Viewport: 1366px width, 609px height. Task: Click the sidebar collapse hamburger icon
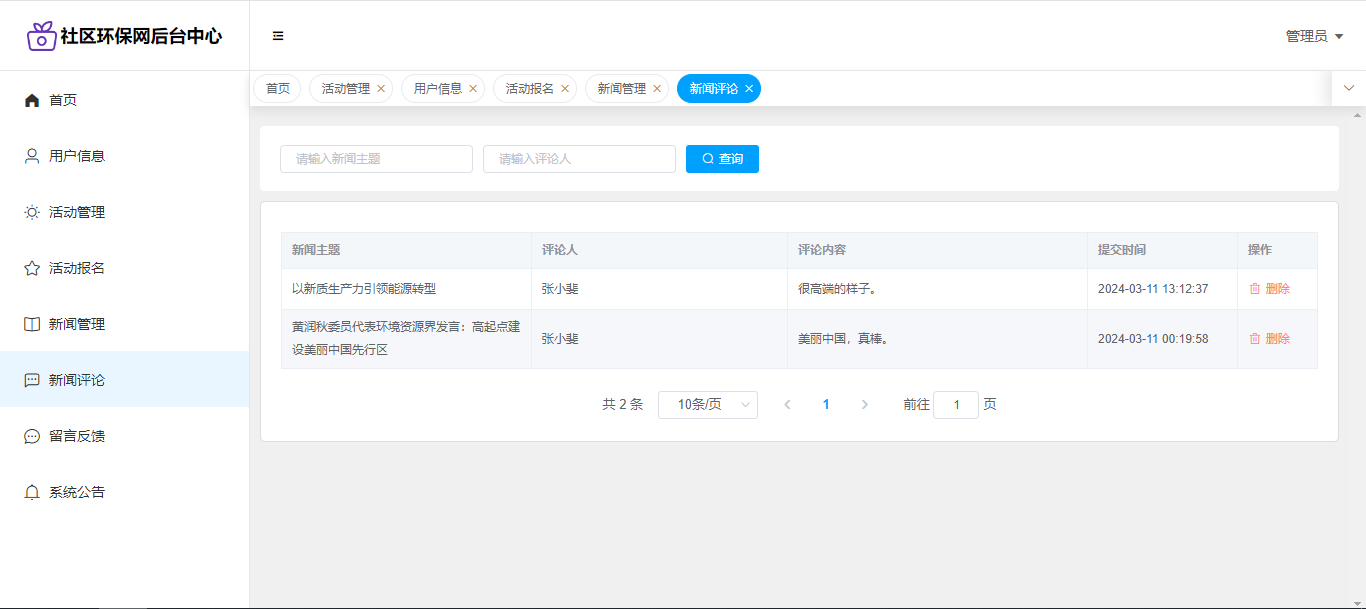278,36
